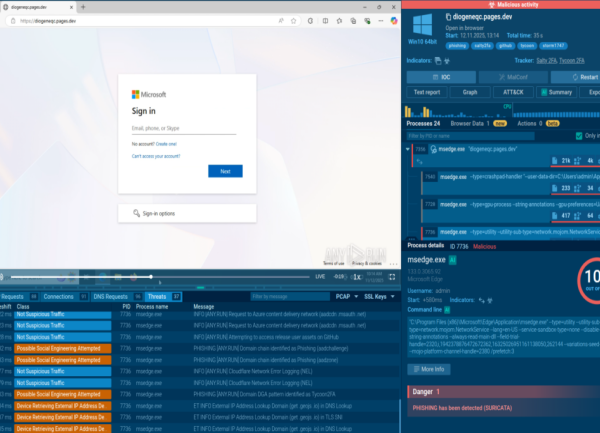The width and height of the screenshot is (600, 433).
Task: Click the Read aloud icon in address bar
Action: pos(281,21)
